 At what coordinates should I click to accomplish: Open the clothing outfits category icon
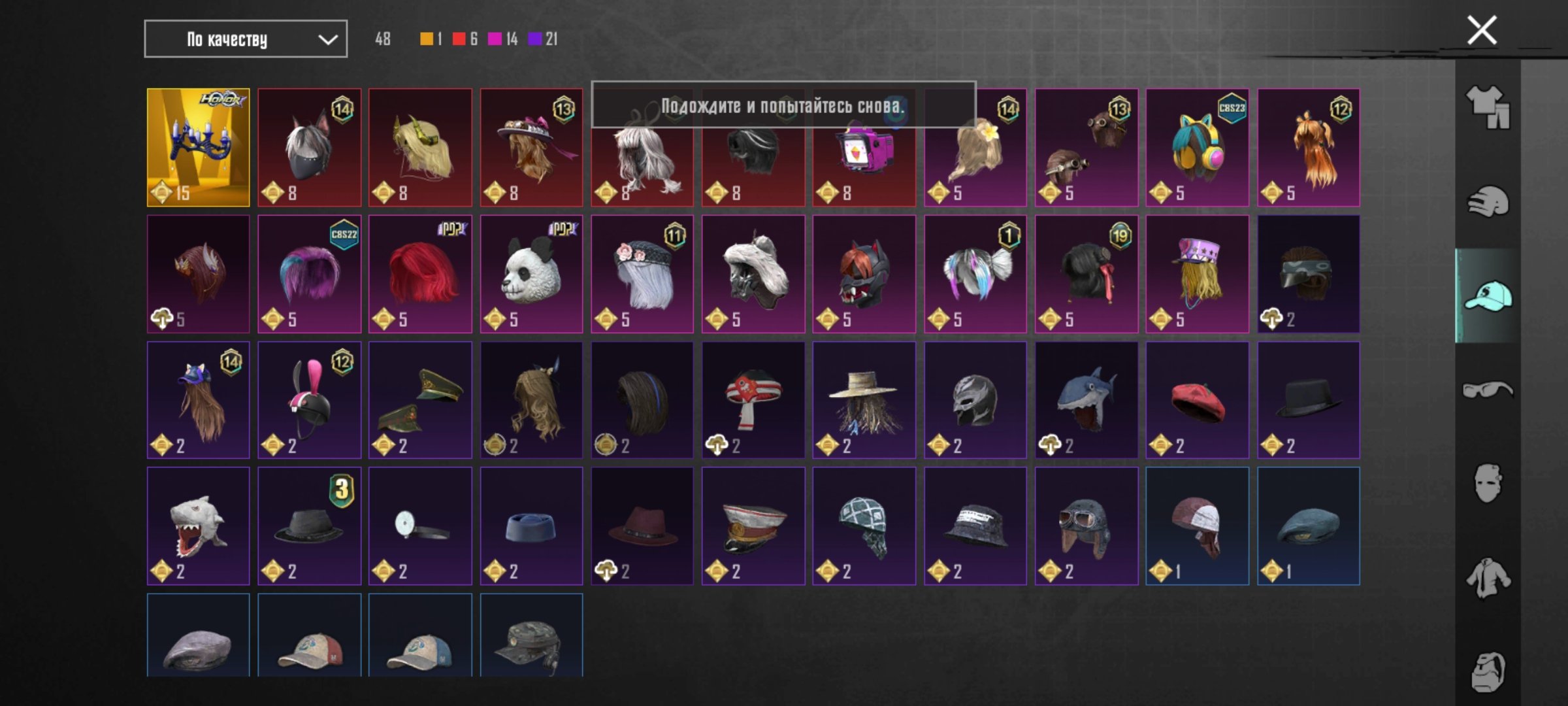pyautogui.click(x=1488, y=107)
